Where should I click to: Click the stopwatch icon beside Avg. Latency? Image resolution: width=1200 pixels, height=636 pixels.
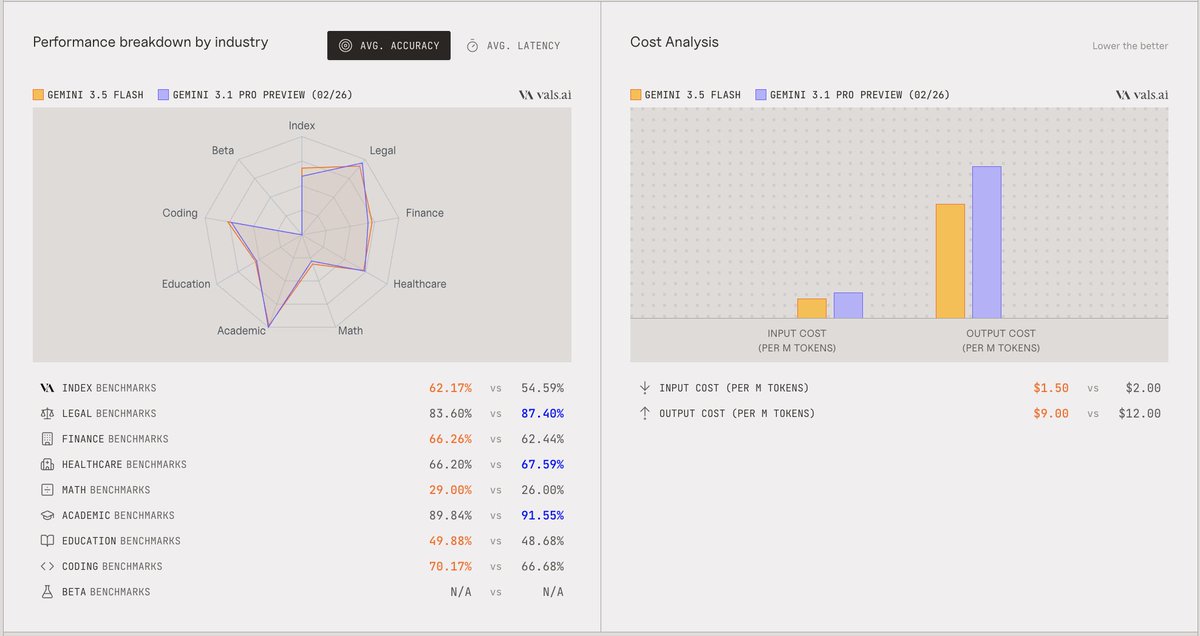[473, 46]
